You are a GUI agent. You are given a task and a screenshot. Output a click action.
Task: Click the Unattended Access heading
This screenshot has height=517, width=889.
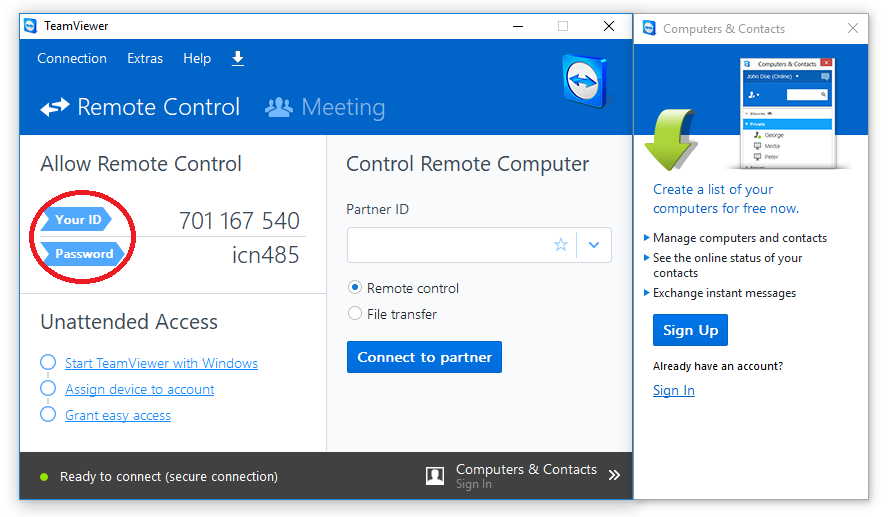129,321
